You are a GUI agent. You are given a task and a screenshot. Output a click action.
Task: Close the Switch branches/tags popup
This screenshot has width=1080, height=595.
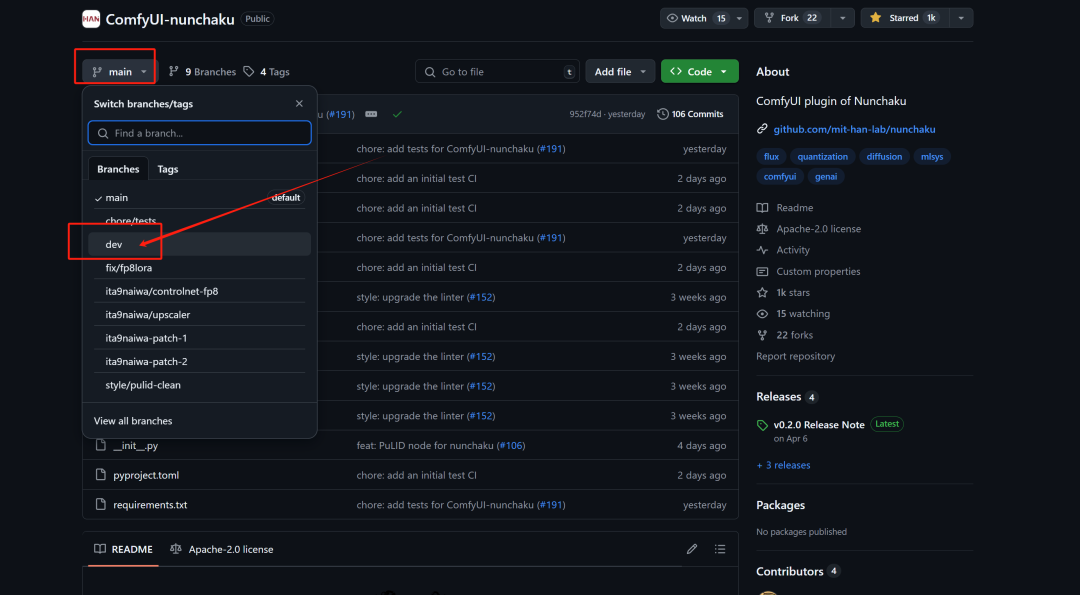click(299, 104)
